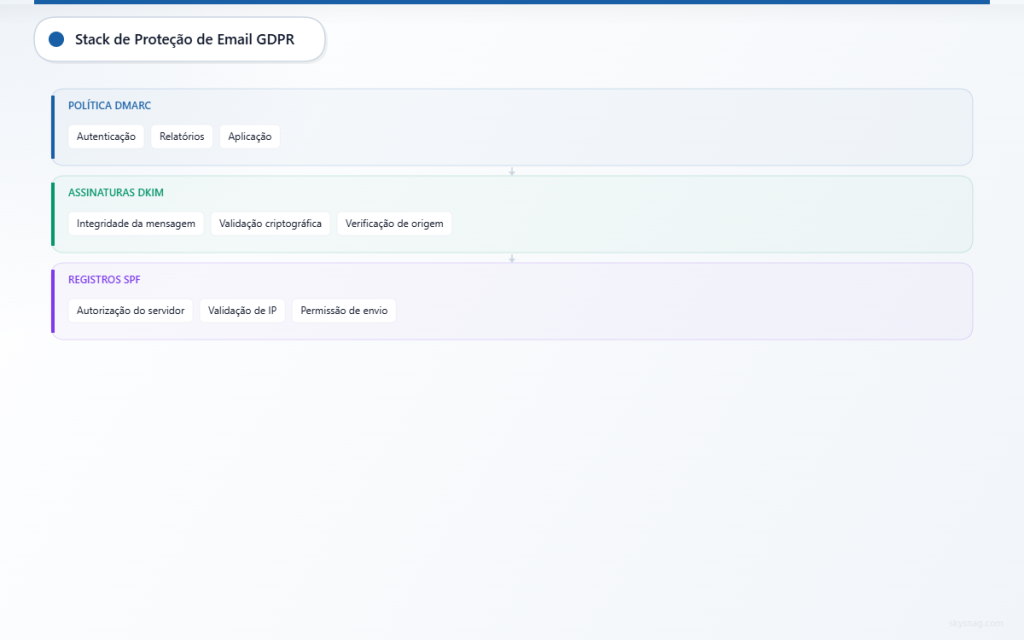
Task: Click the Autorização do servidor pill
Action: [x=130, y=310]
